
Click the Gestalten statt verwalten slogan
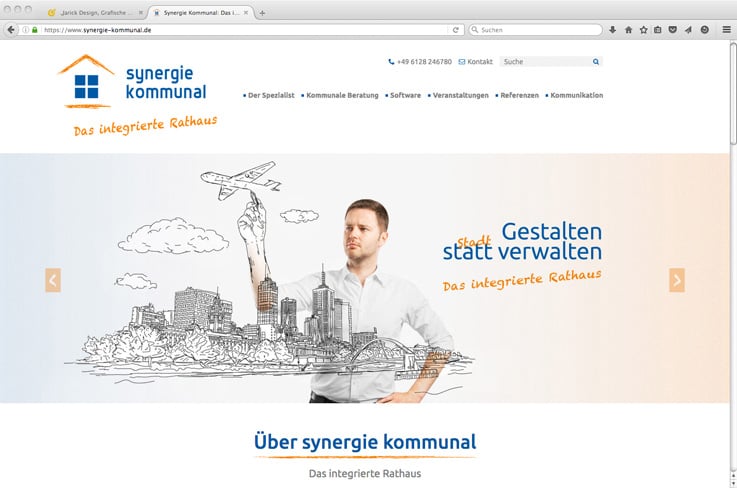pos(522,241)
